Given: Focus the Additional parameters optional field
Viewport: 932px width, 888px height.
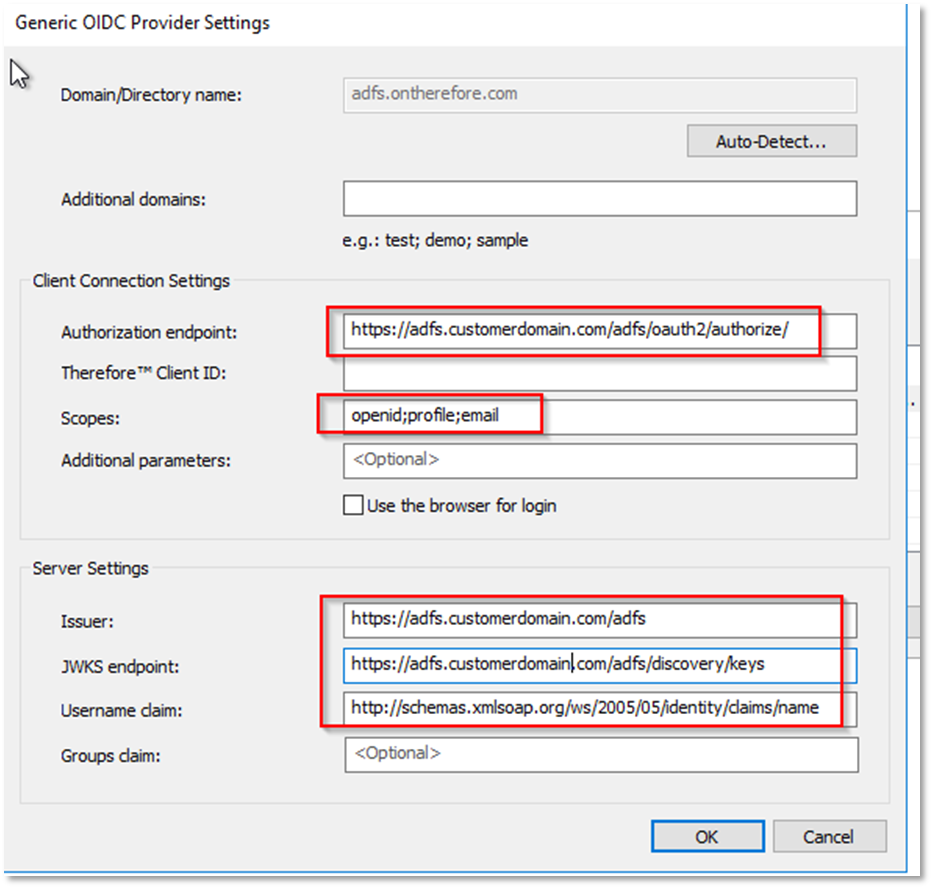Looking at the screenshot, I should point(599,460).
